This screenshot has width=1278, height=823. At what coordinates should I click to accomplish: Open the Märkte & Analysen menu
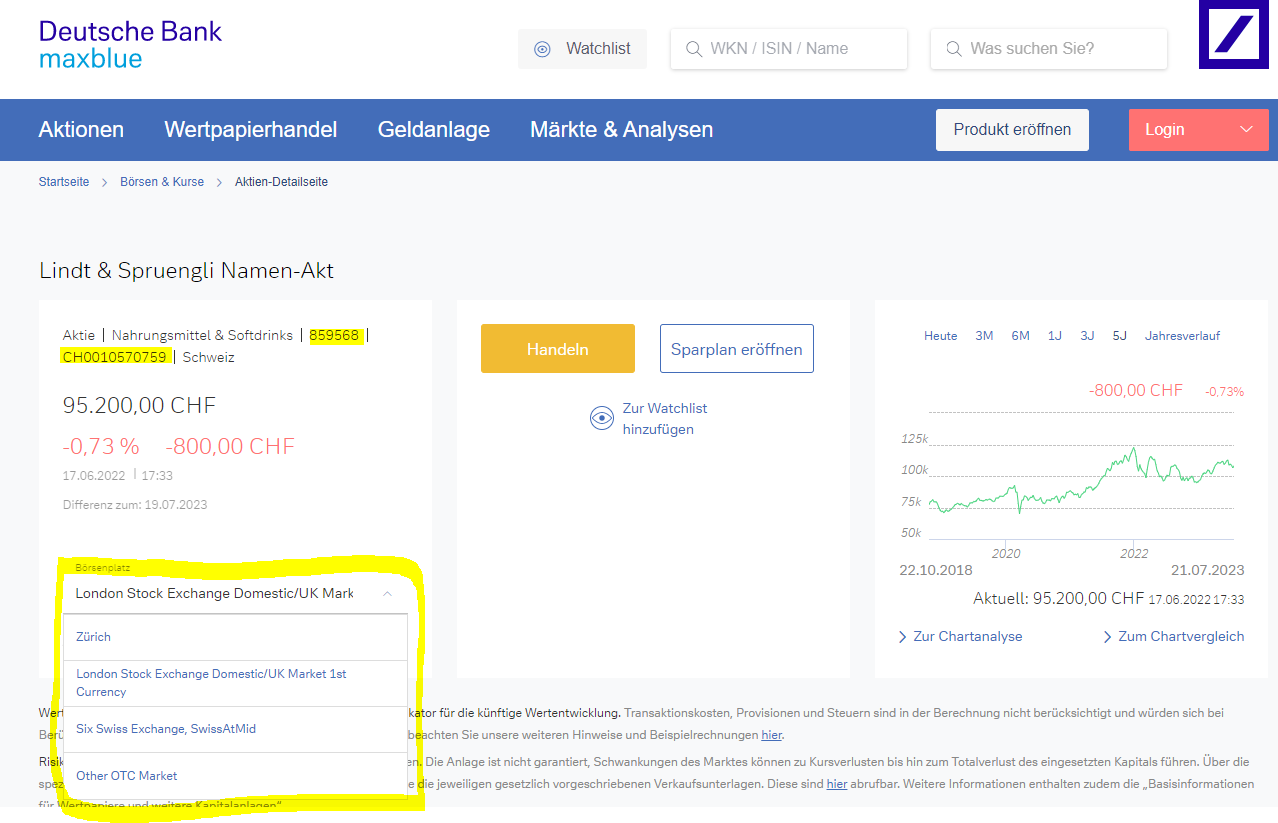621,129
